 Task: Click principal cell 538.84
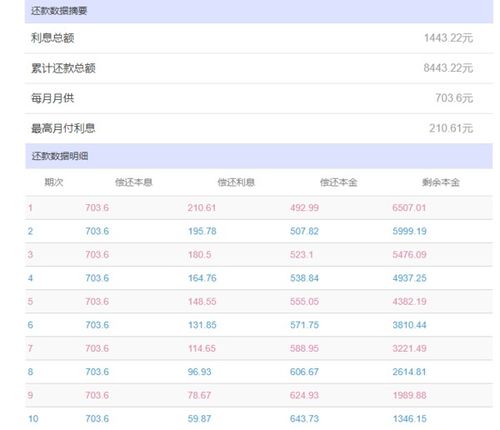(304, 278)
